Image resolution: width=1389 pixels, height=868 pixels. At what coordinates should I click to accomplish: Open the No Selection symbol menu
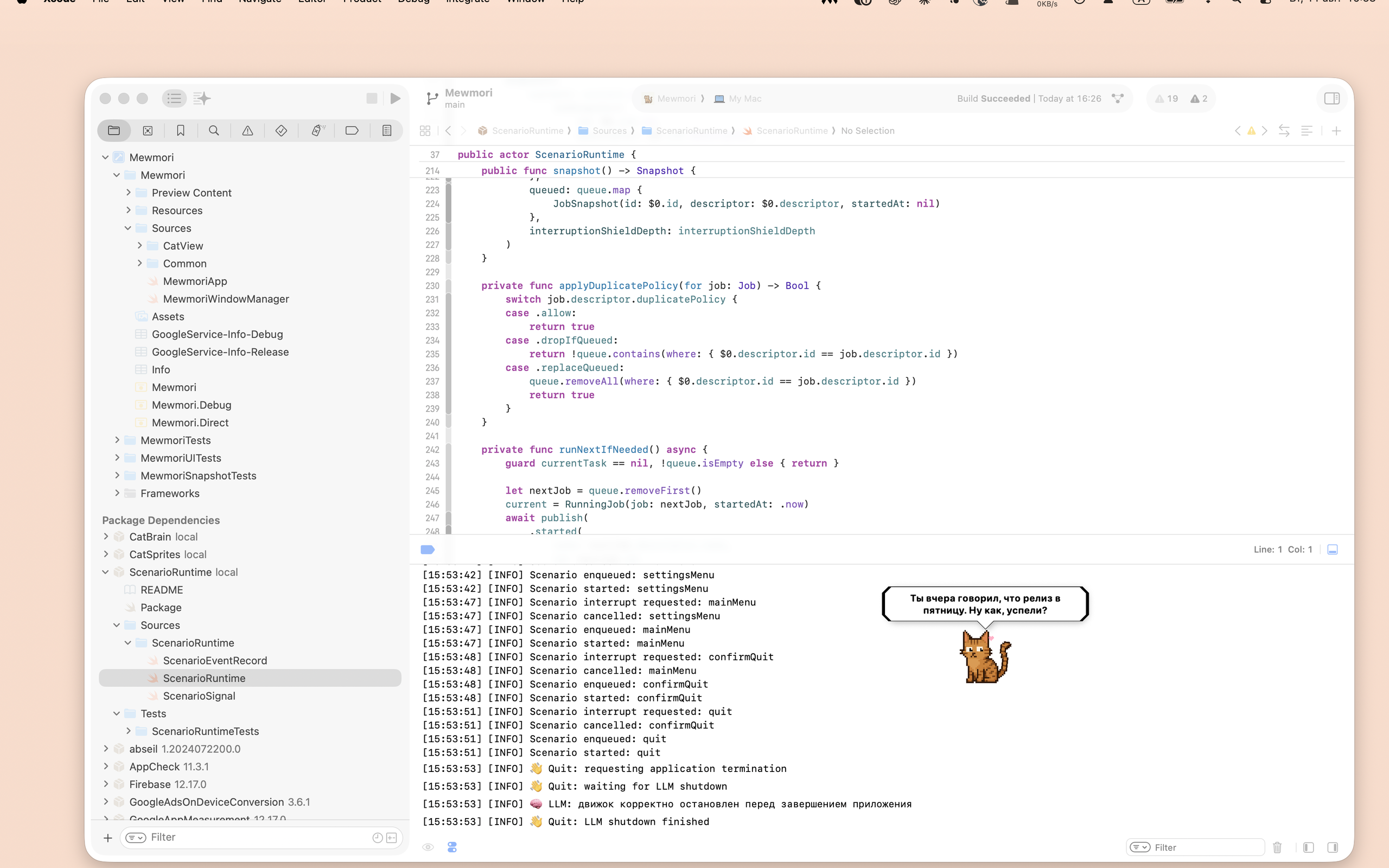pyautogui.click(x=867, y=131)
